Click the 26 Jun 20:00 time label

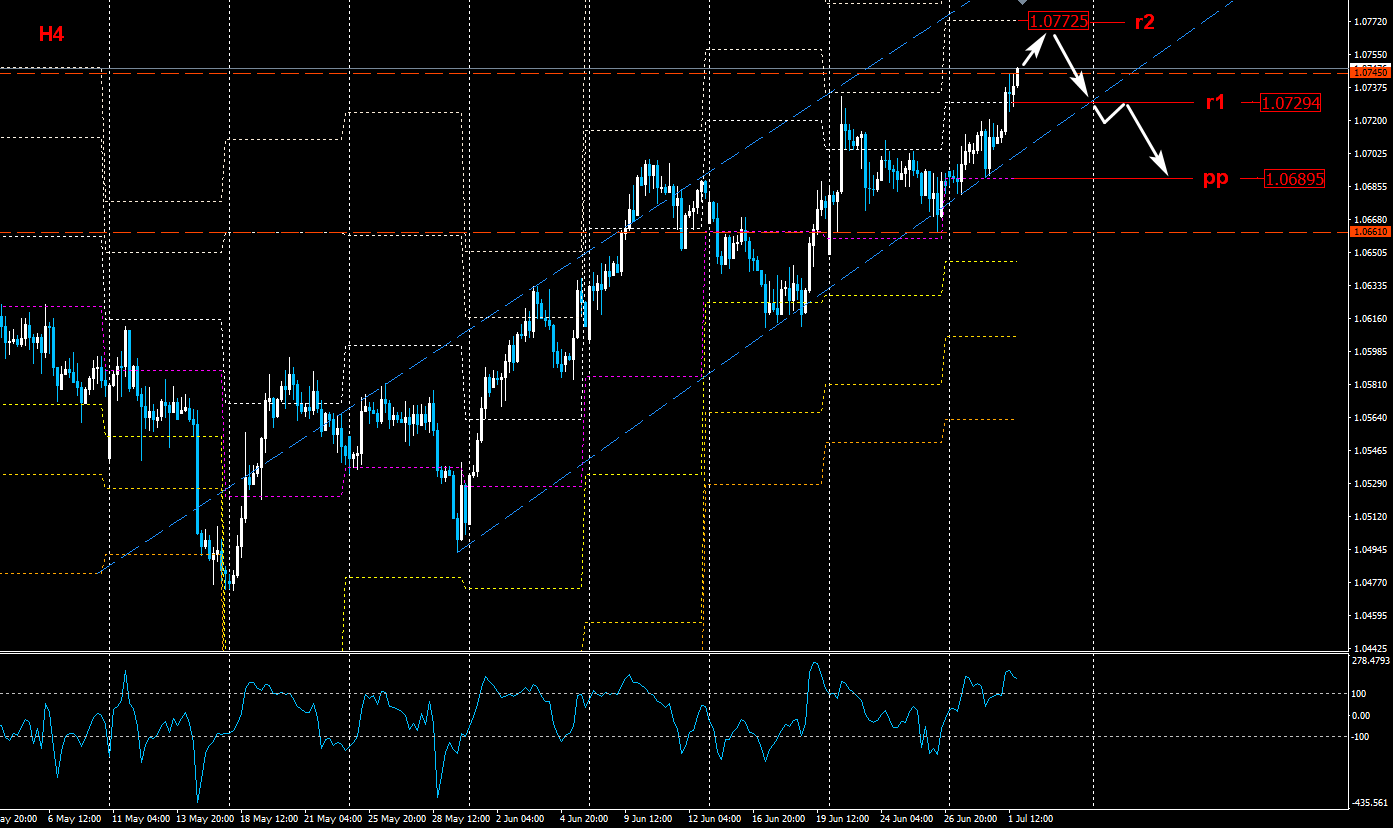[973, 818]
